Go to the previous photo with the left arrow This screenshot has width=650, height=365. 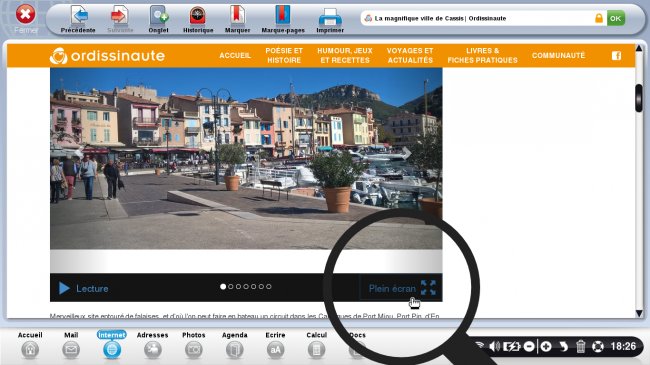79,153
